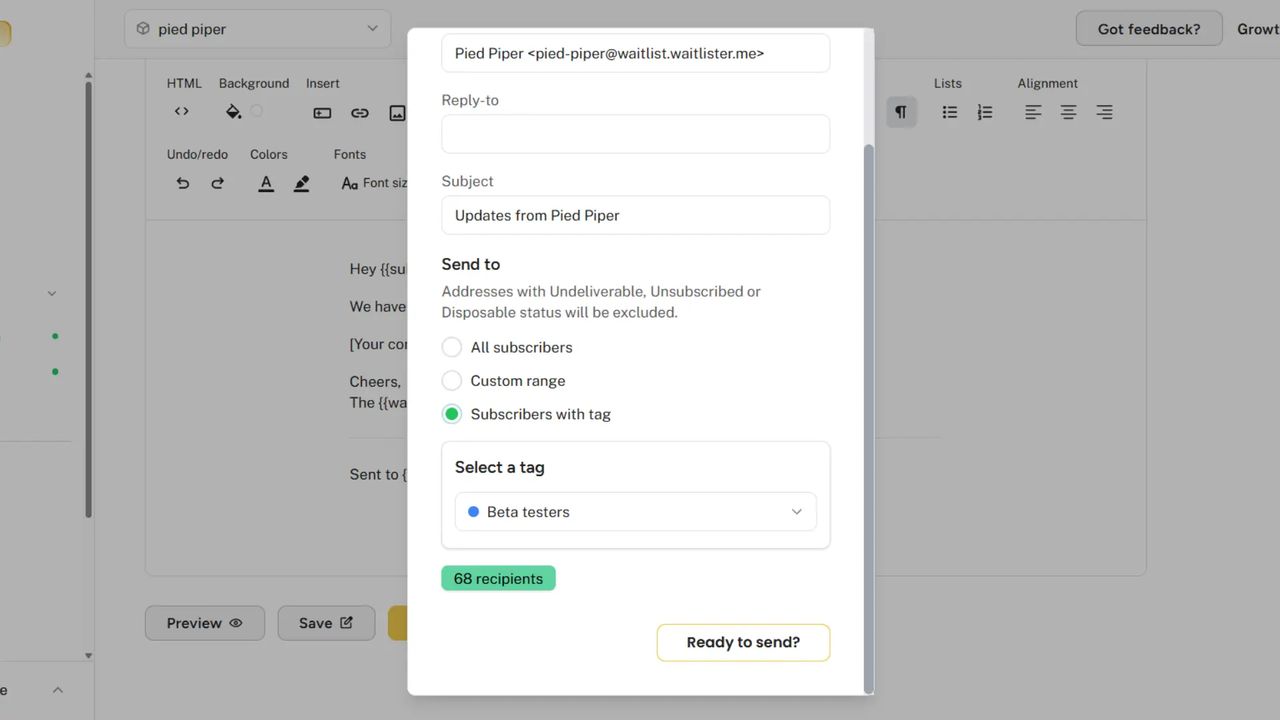Click the insert link icon
Image resolution: width=1280 pixels, height=720 pixels.
pyautogui.click(x=360, y=112)
